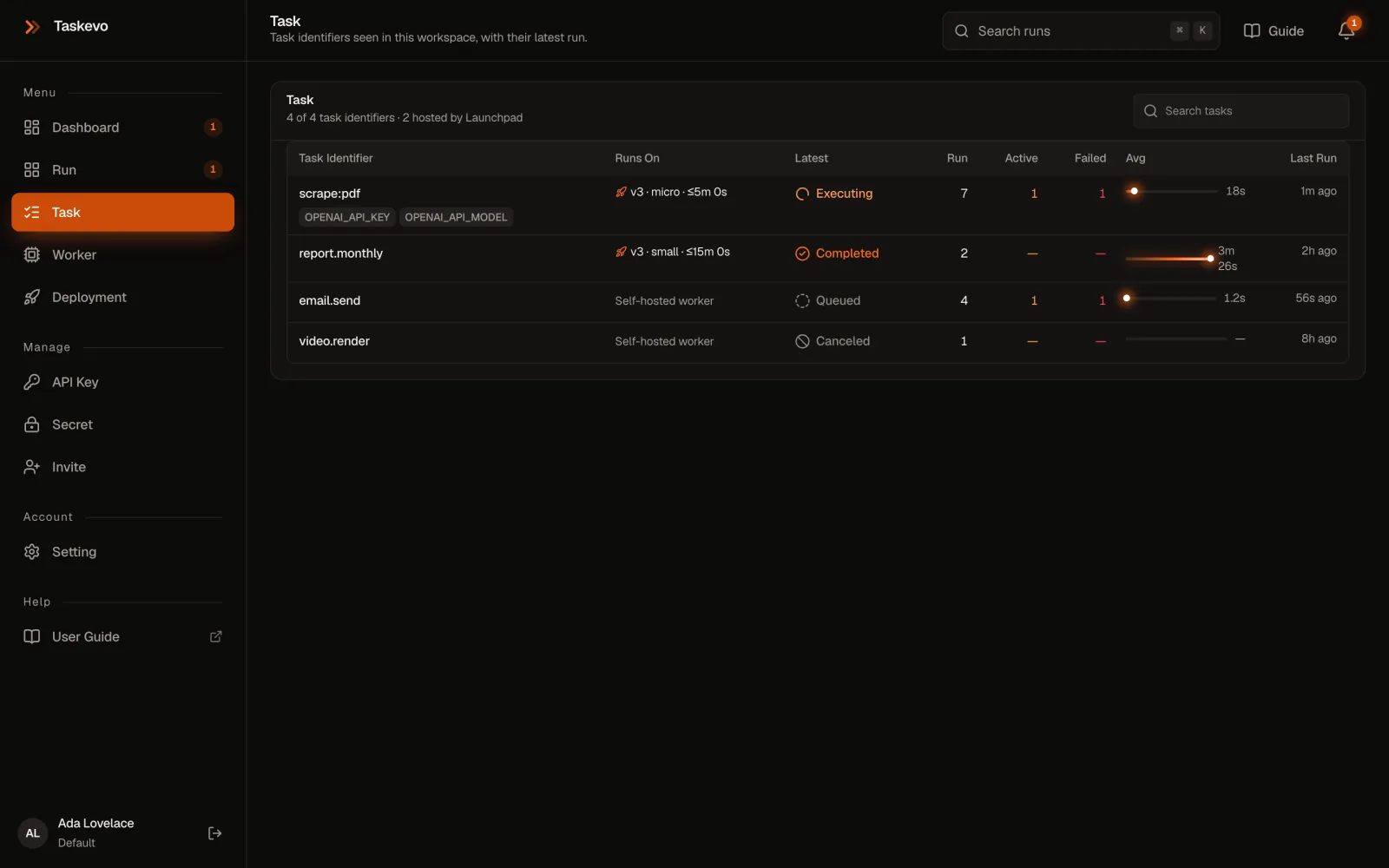Click the email.send average duration bar

pyautogui.click(x=1170, y=299)
